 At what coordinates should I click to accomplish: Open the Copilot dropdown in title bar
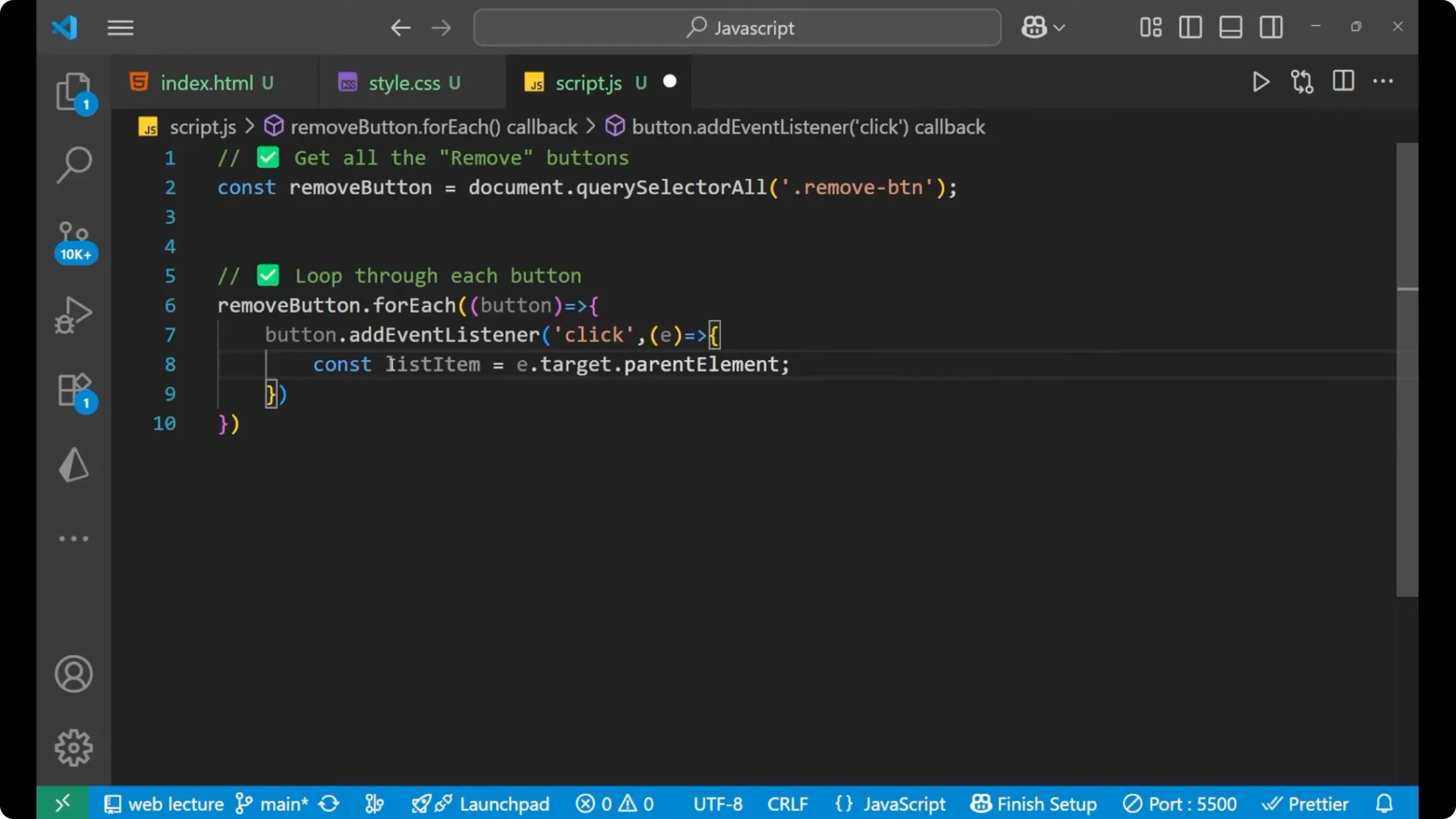point(1043,27)
